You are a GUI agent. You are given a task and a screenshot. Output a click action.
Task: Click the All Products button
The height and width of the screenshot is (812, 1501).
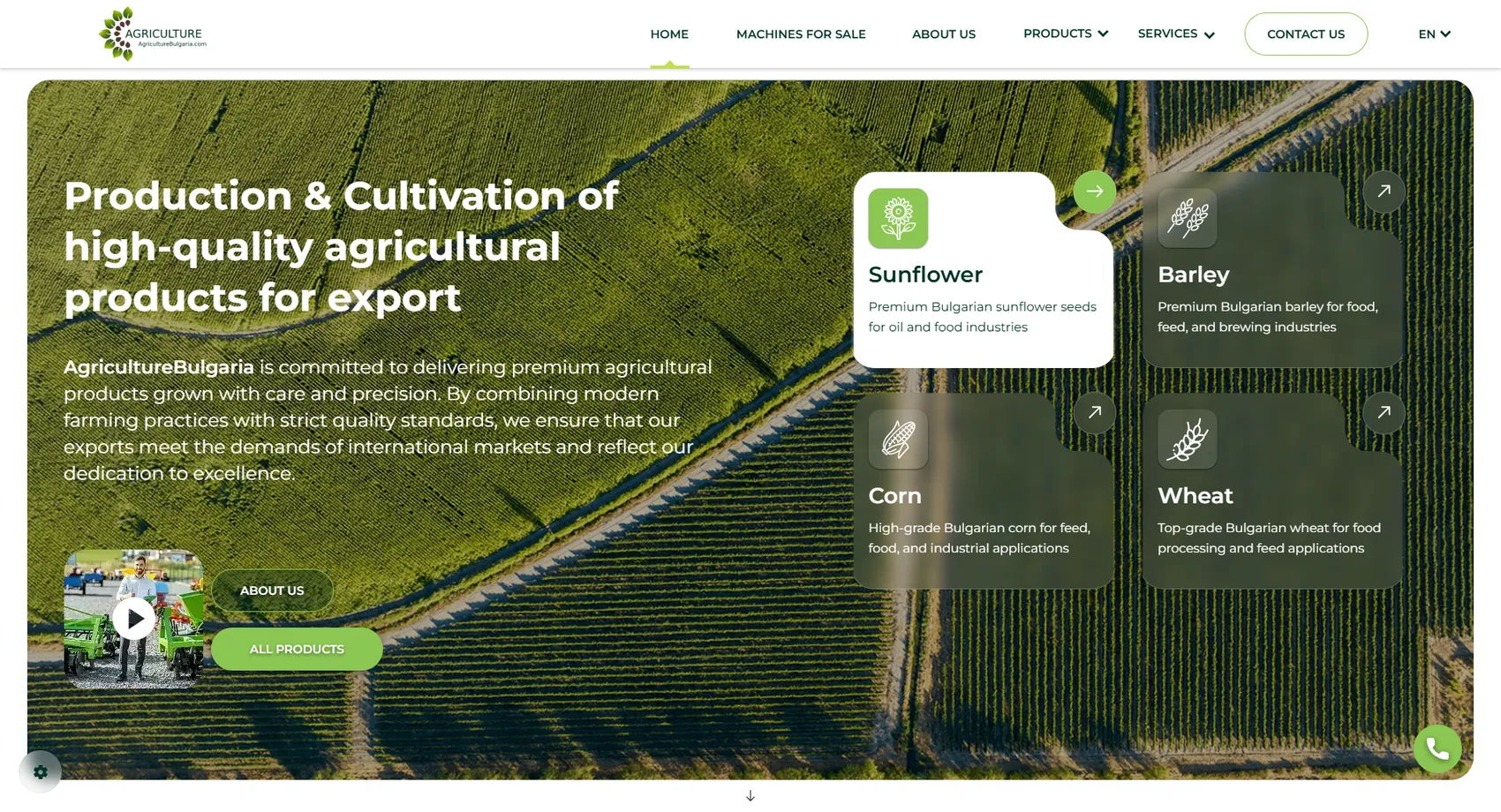pyautogui.click(x=297, y=649)
